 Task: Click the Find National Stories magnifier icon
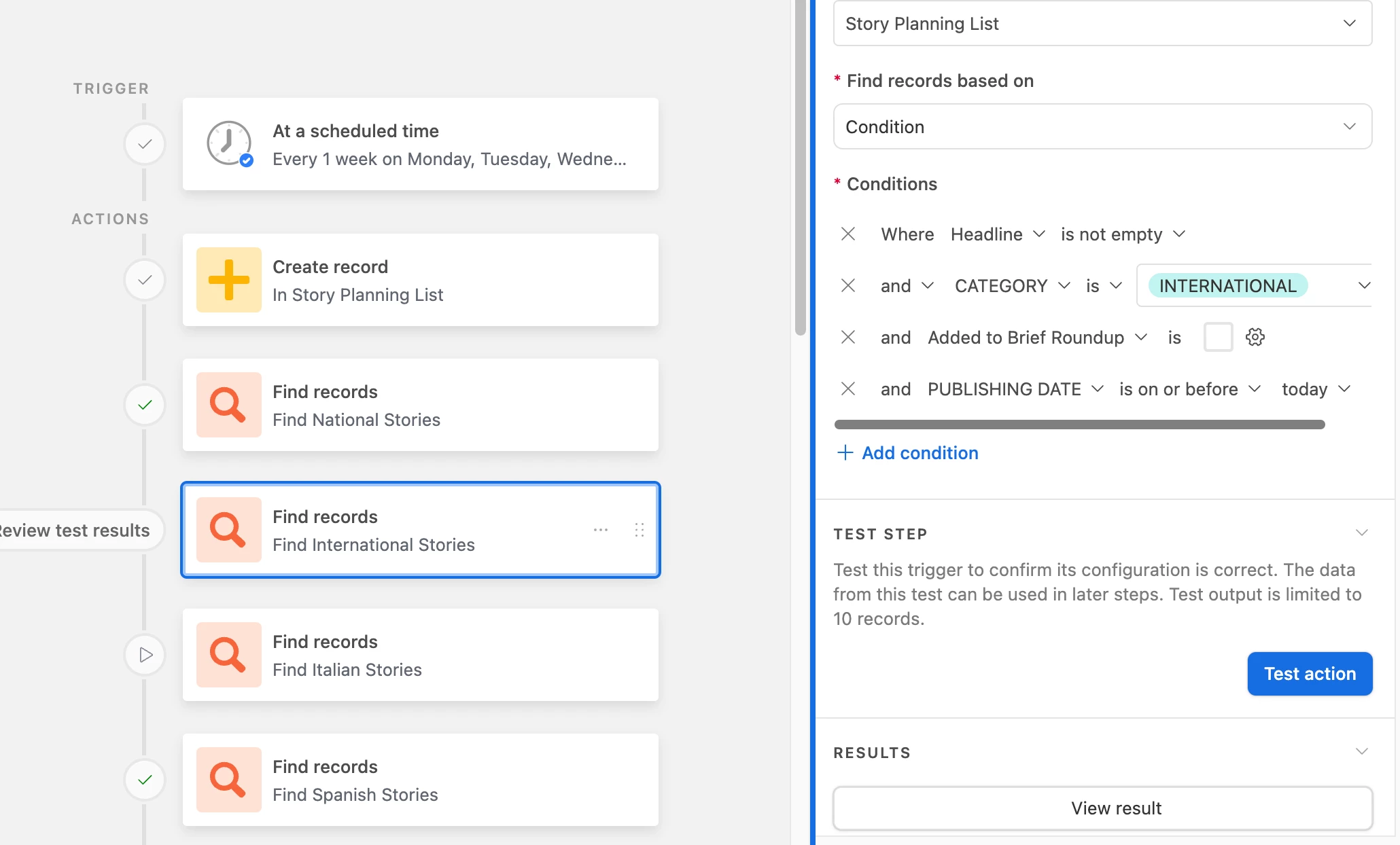coord(229,405)
